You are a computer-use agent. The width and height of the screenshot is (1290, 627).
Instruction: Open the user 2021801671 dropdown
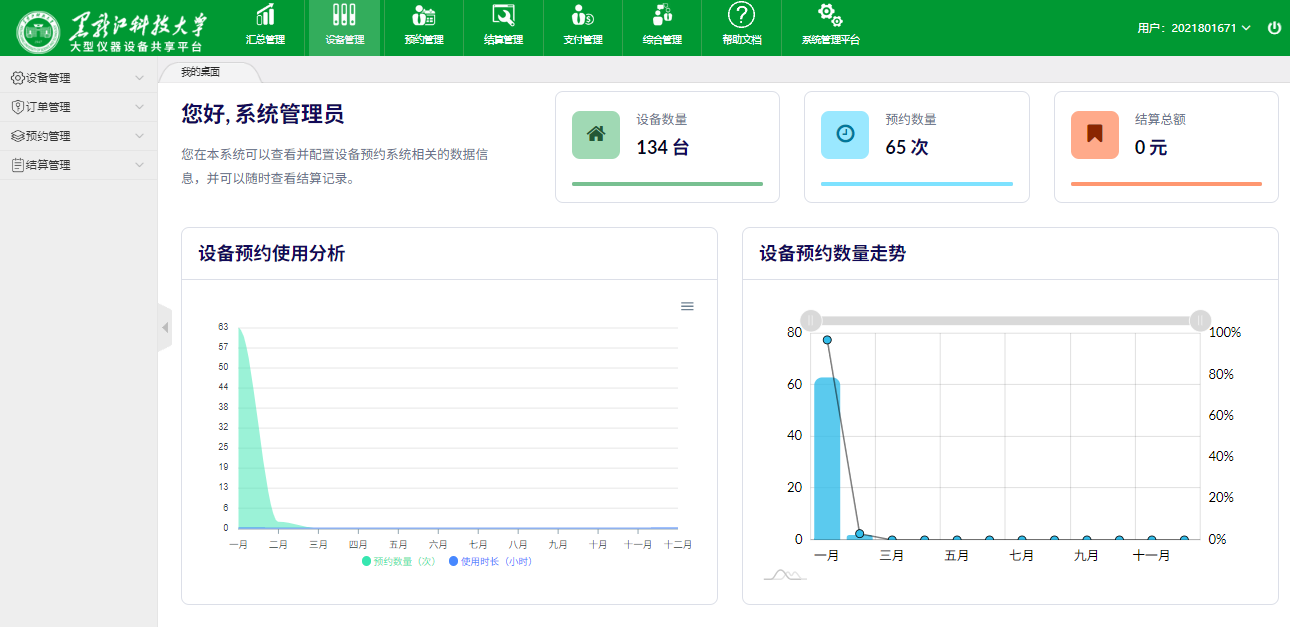point(1194,28)
